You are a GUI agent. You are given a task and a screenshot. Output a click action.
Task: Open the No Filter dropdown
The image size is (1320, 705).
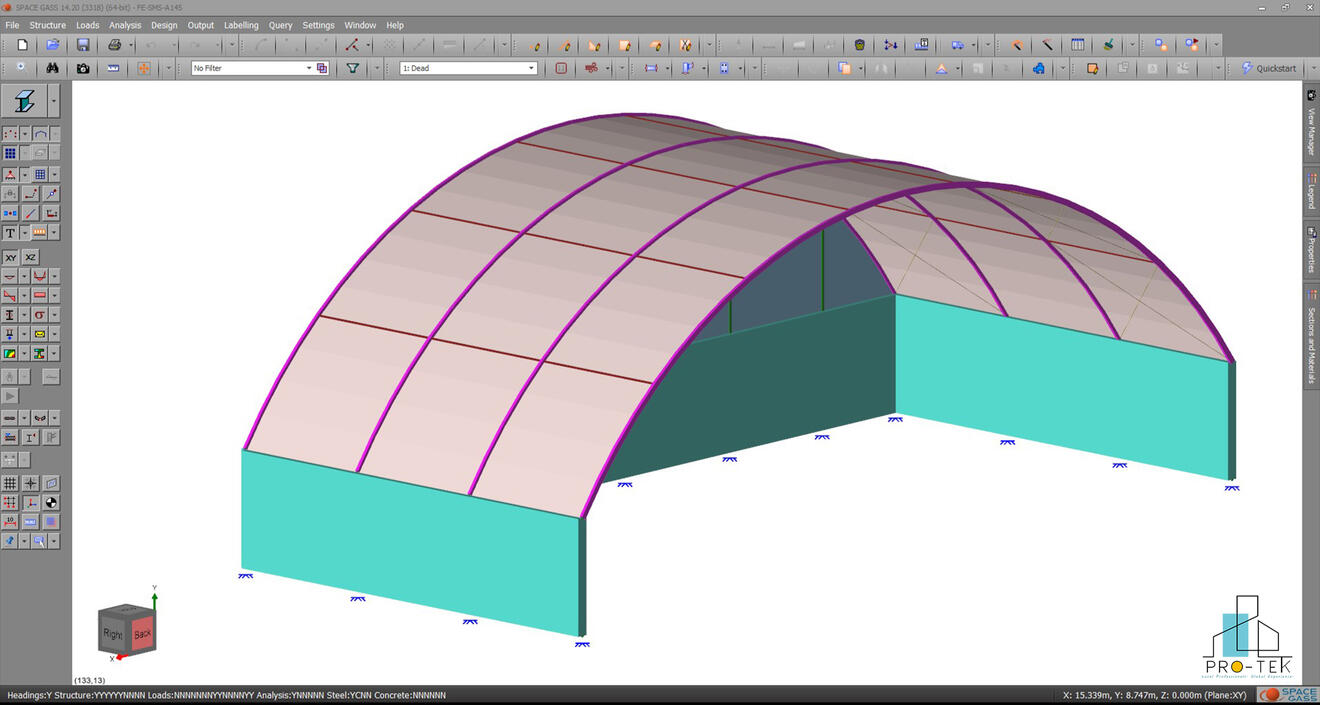click(310, 67)
